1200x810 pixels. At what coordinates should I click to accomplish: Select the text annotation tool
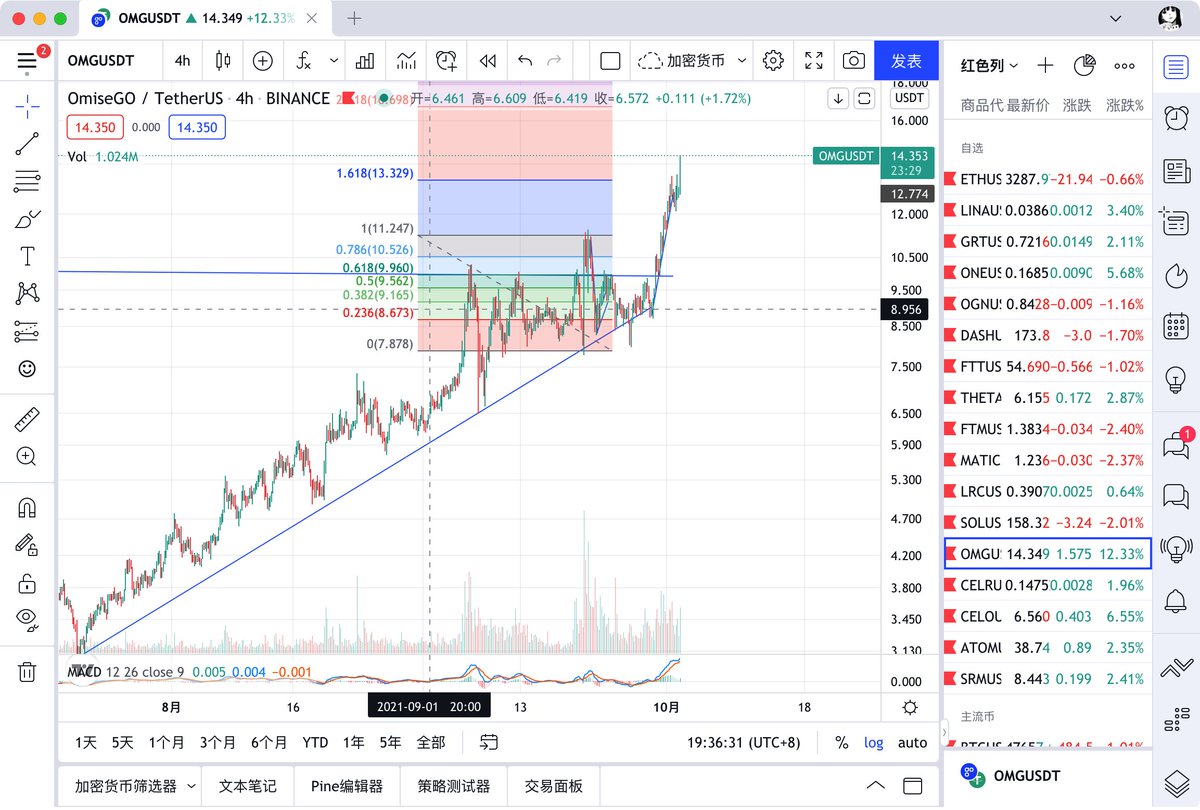[x=27, y=257]
